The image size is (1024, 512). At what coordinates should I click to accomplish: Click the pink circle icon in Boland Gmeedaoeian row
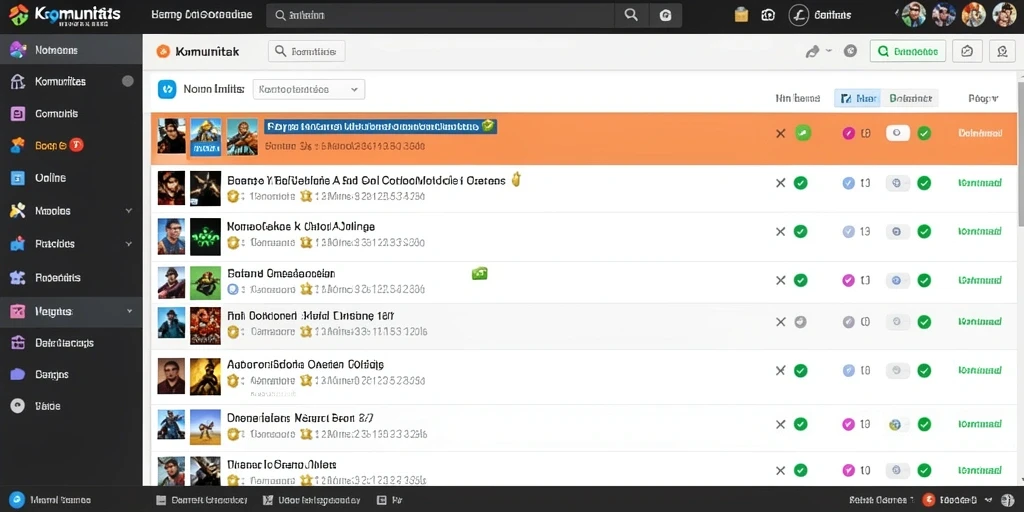pyautogui.click(x=848, y=280)
